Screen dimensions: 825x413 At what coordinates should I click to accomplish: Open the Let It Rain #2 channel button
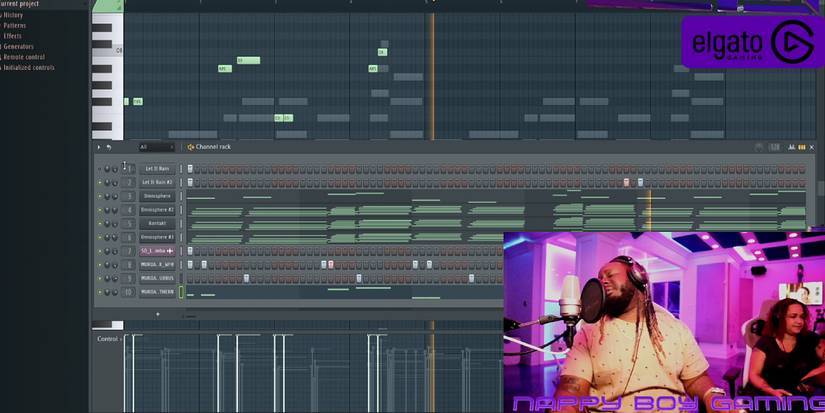(157, 183)
